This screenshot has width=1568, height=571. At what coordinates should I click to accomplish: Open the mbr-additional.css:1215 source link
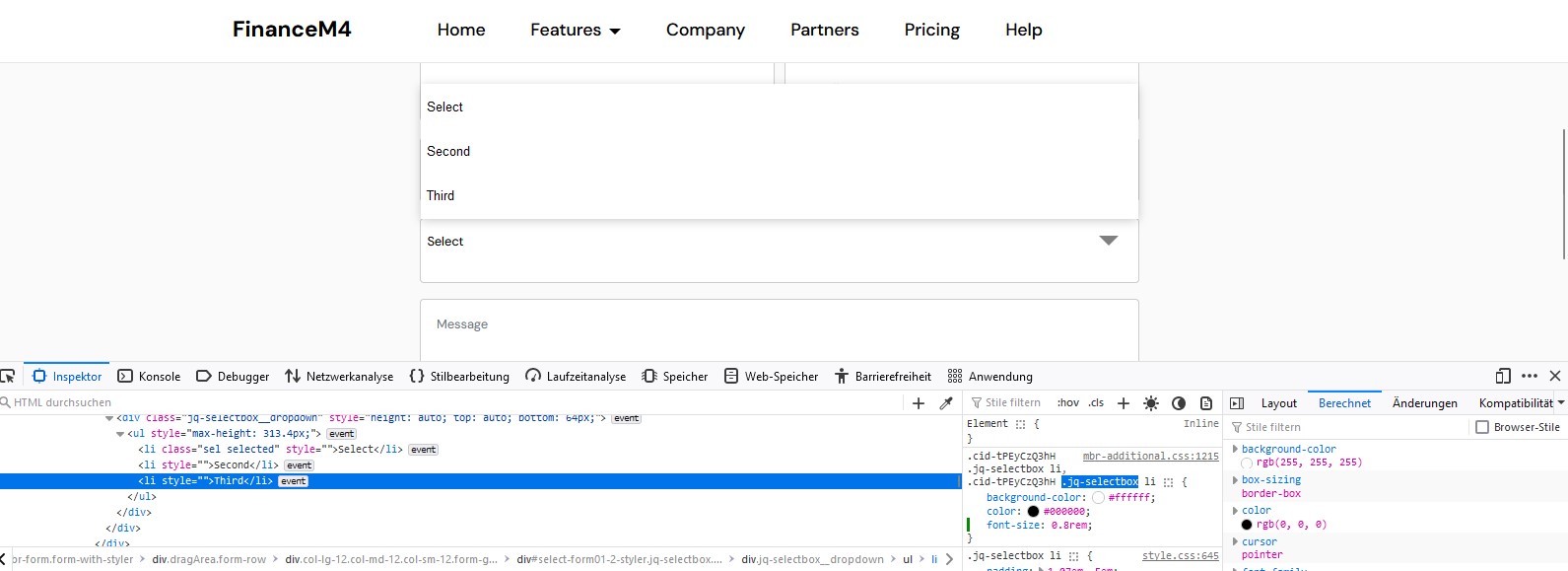[x=1150, y=457]
